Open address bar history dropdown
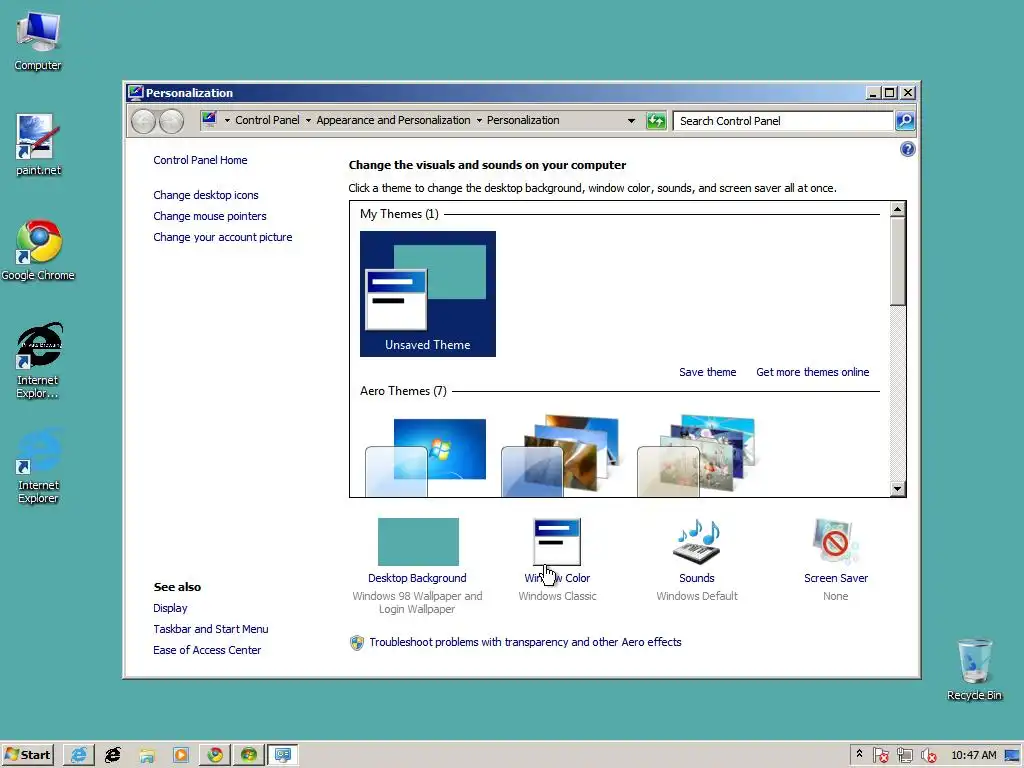The image size is (1024, 768). point(632,120)
